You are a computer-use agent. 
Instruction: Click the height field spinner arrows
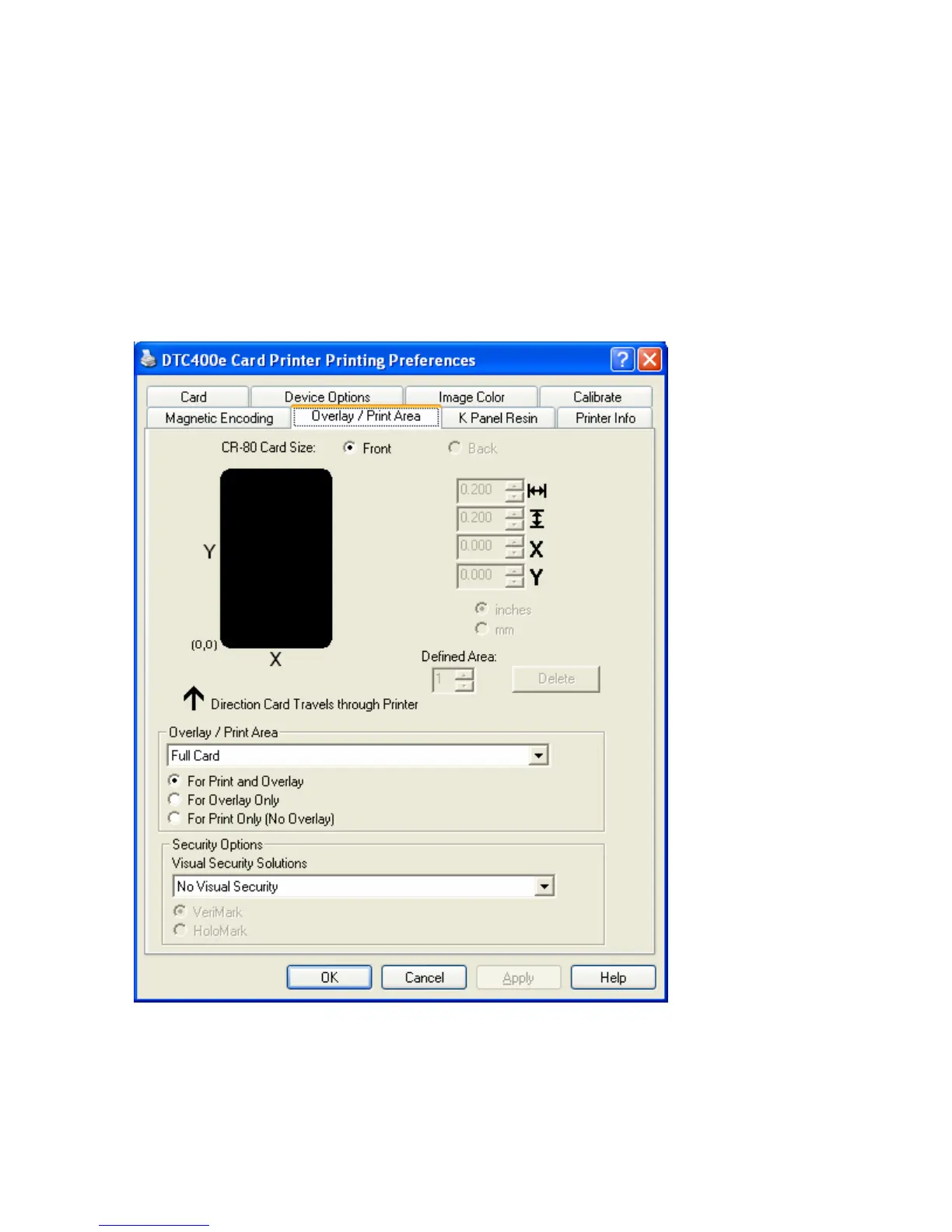[514, 519]
